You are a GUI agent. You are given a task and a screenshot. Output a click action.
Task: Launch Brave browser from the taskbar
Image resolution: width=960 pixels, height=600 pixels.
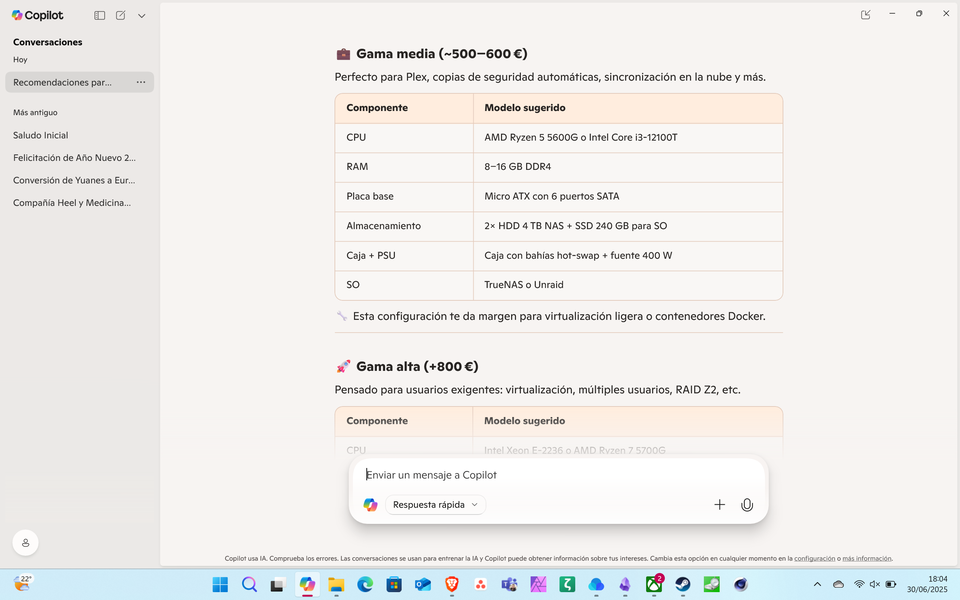coord(452,585)
